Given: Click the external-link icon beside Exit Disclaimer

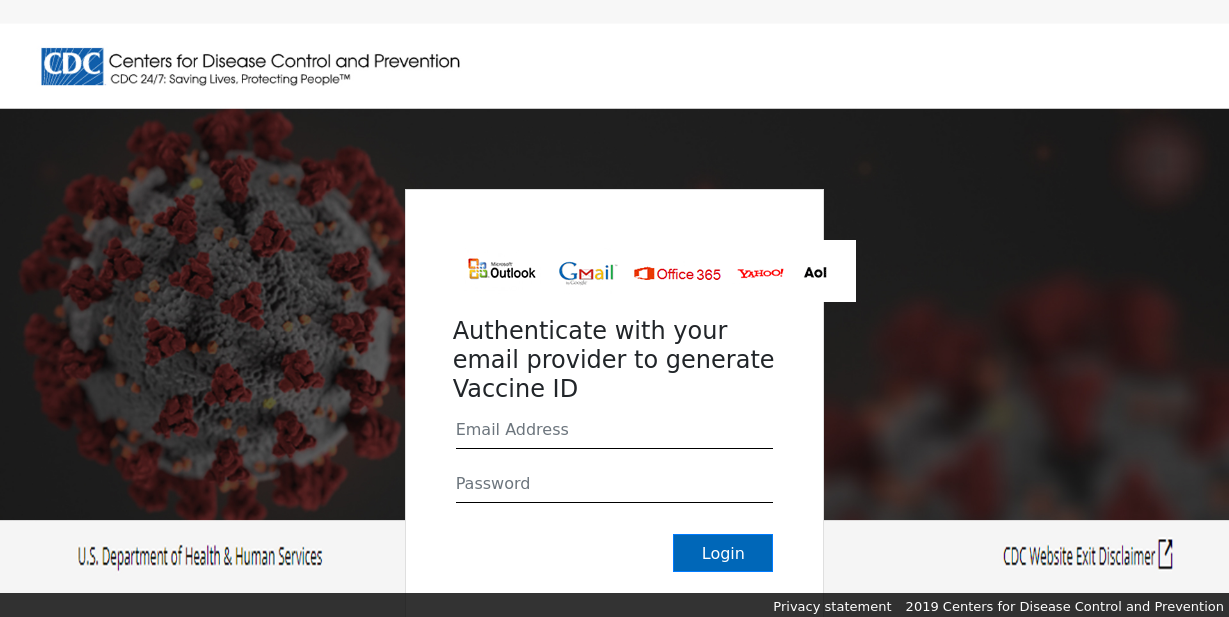Looking at the screenshot, I should [1165, 555].
